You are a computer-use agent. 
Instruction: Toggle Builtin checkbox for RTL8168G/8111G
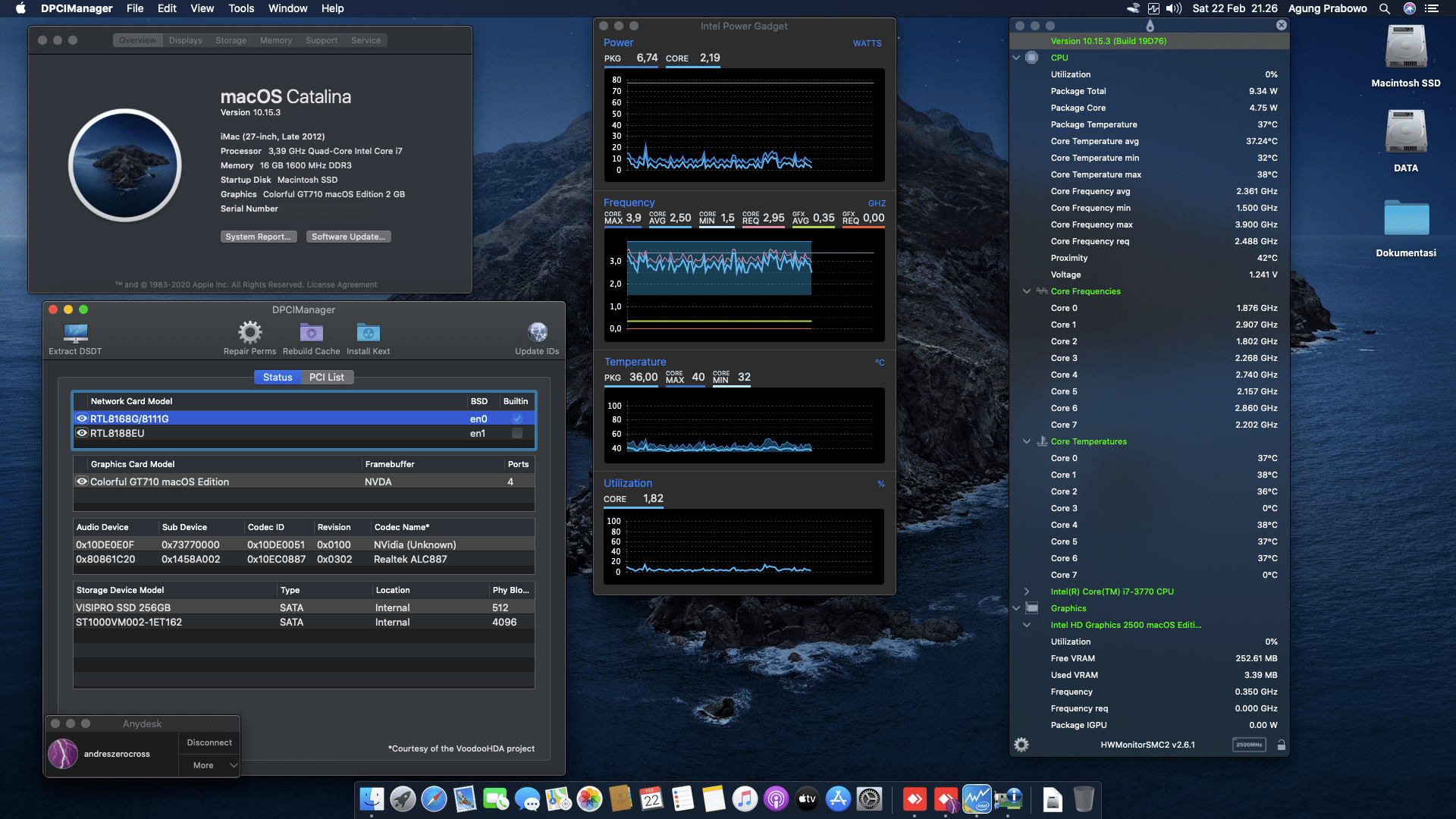516,419
